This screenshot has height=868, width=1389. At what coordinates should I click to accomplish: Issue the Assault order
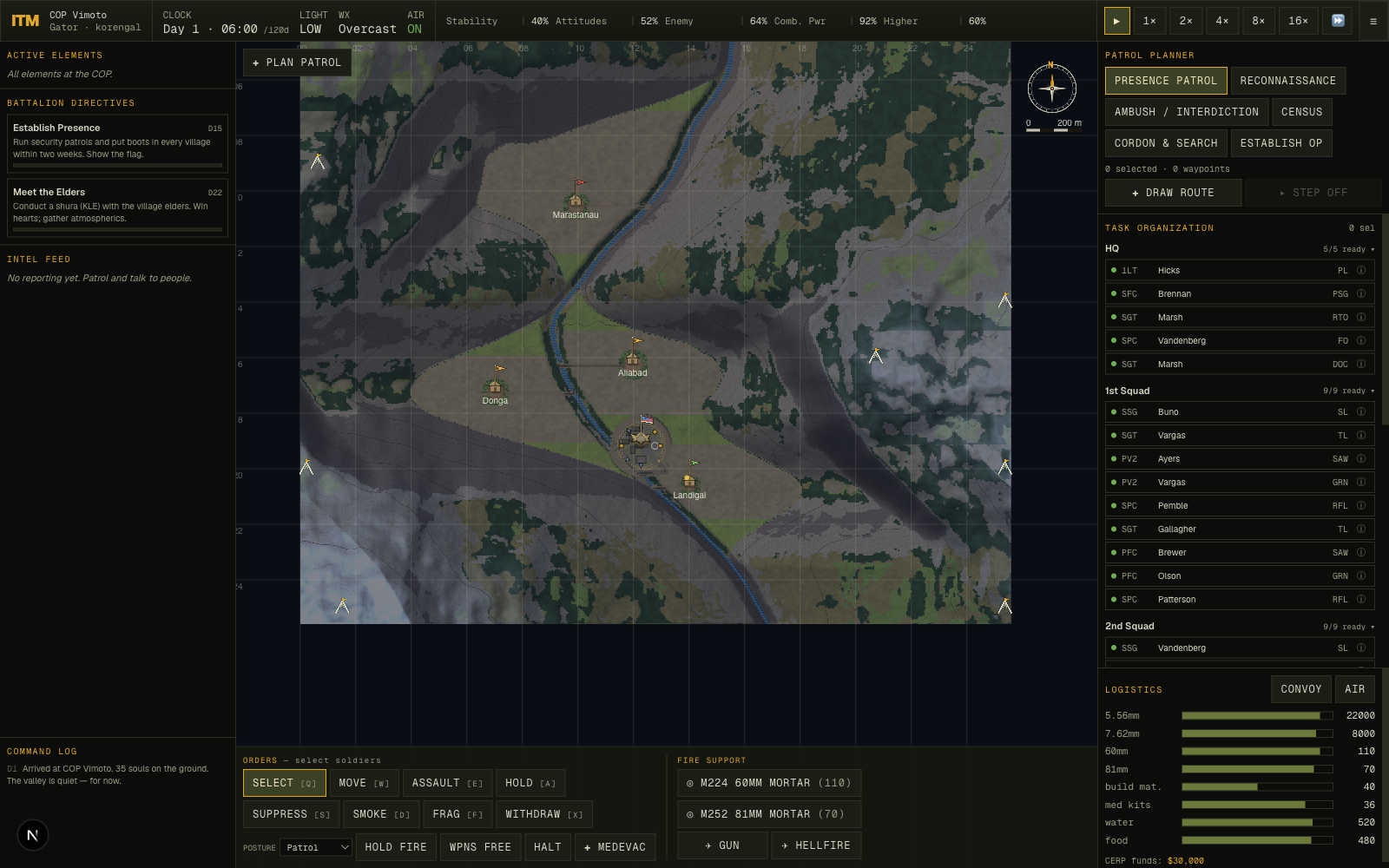pos(448,783)
